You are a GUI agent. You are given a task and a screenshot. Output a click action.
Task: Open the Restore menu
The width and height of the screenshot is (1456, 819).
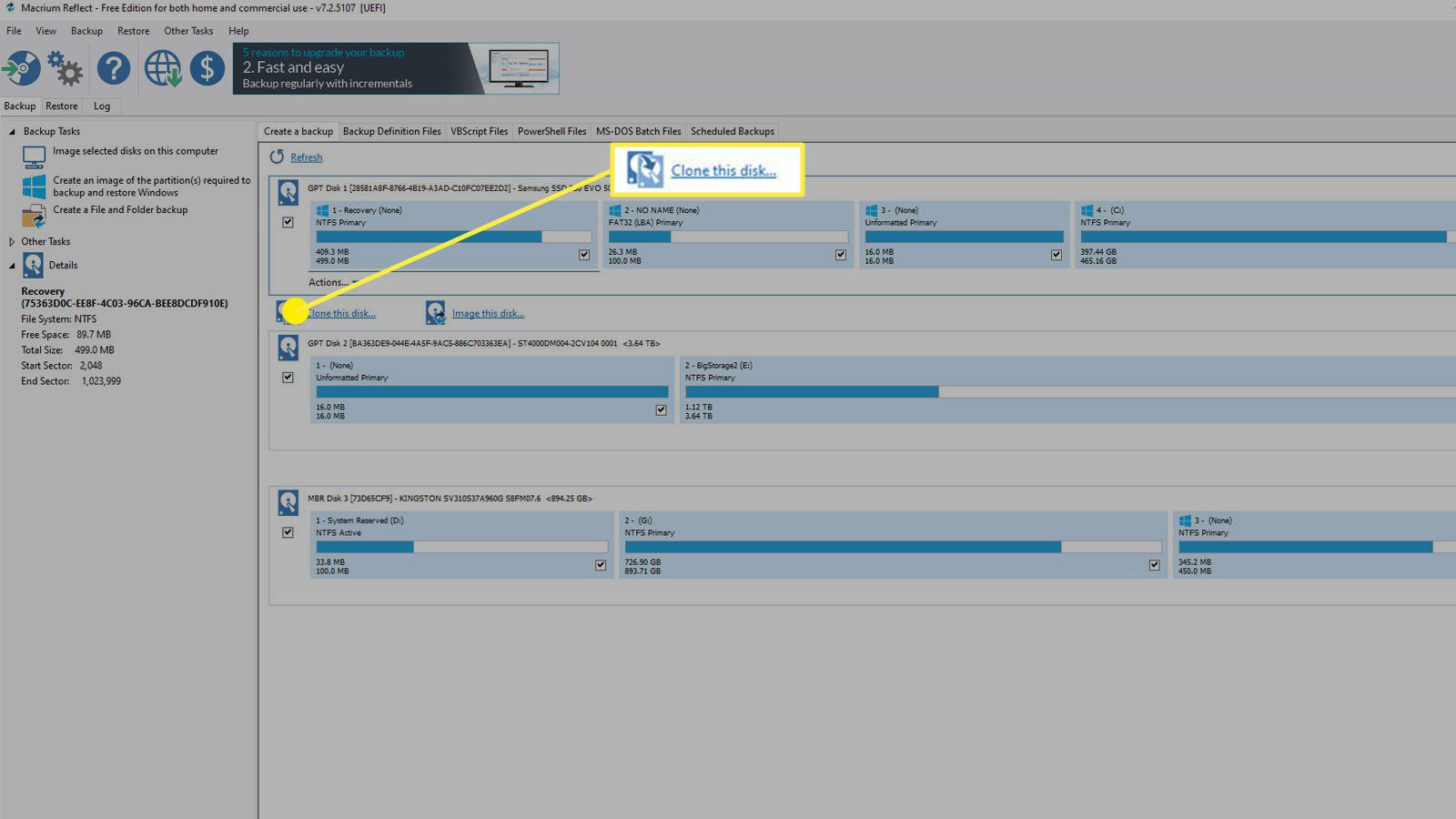pos(133,31)
